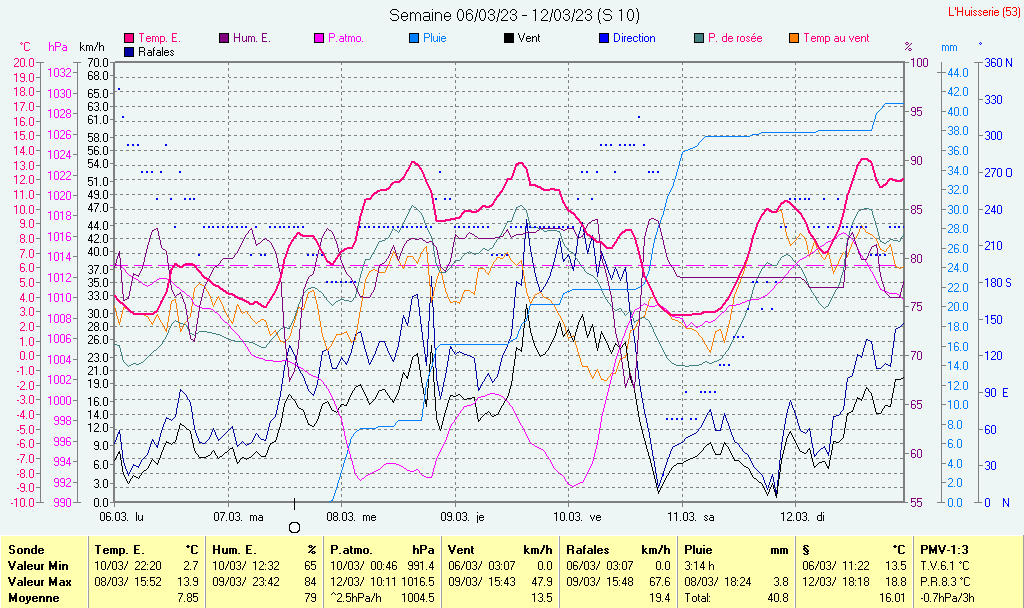Click the Temp au vent legend label

[836, 39]
